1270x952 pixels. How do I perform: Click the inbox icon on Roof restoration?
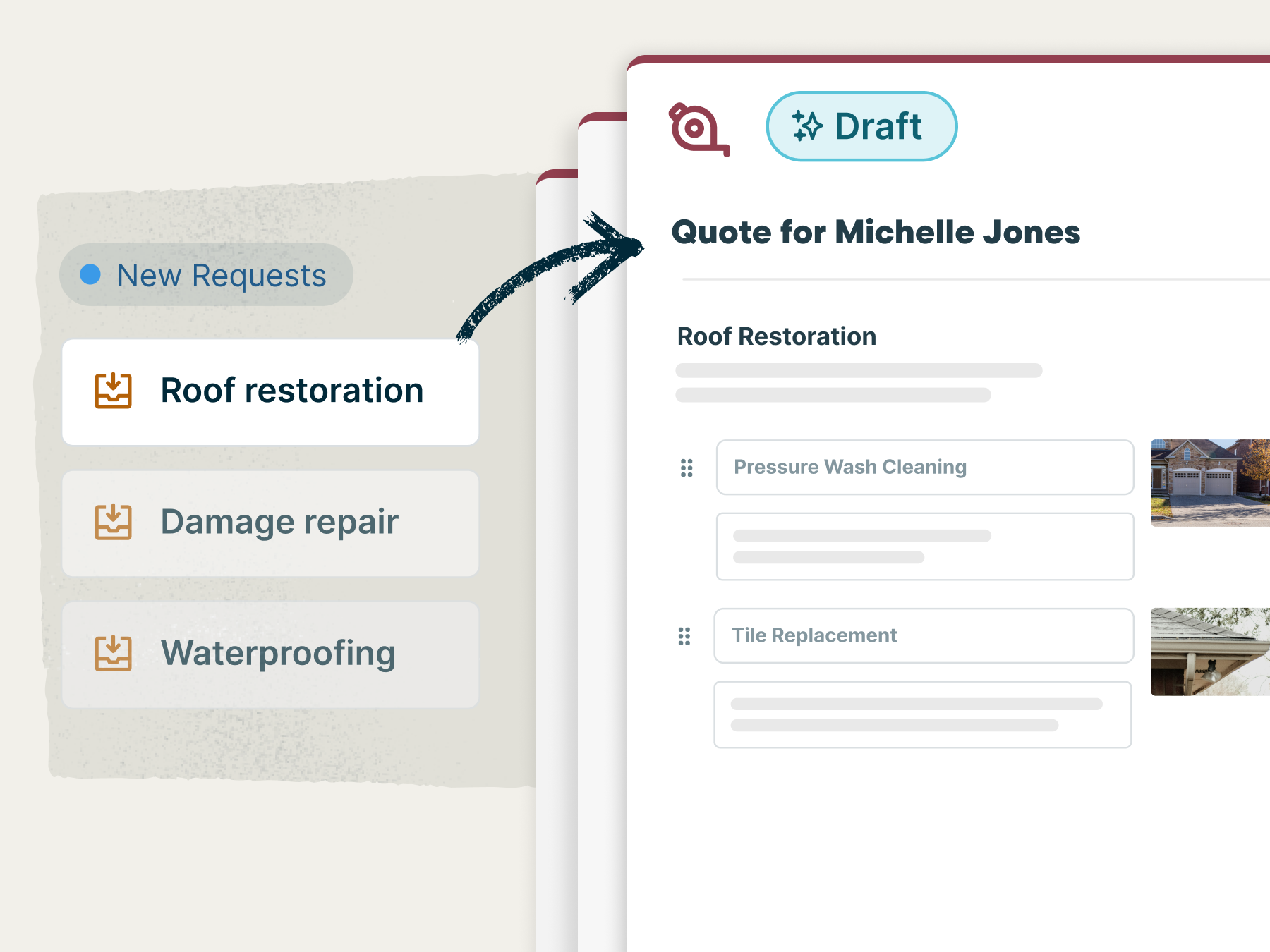(113, 391)
